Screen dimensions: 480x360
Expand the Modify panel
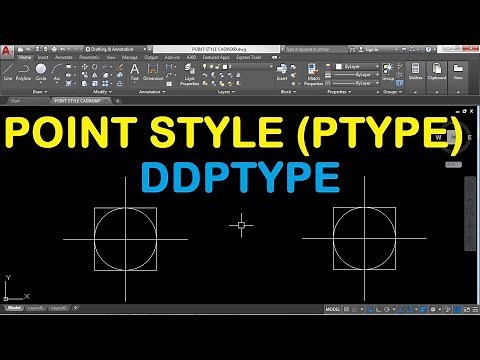pyautogui.click(x=102, y=92)
